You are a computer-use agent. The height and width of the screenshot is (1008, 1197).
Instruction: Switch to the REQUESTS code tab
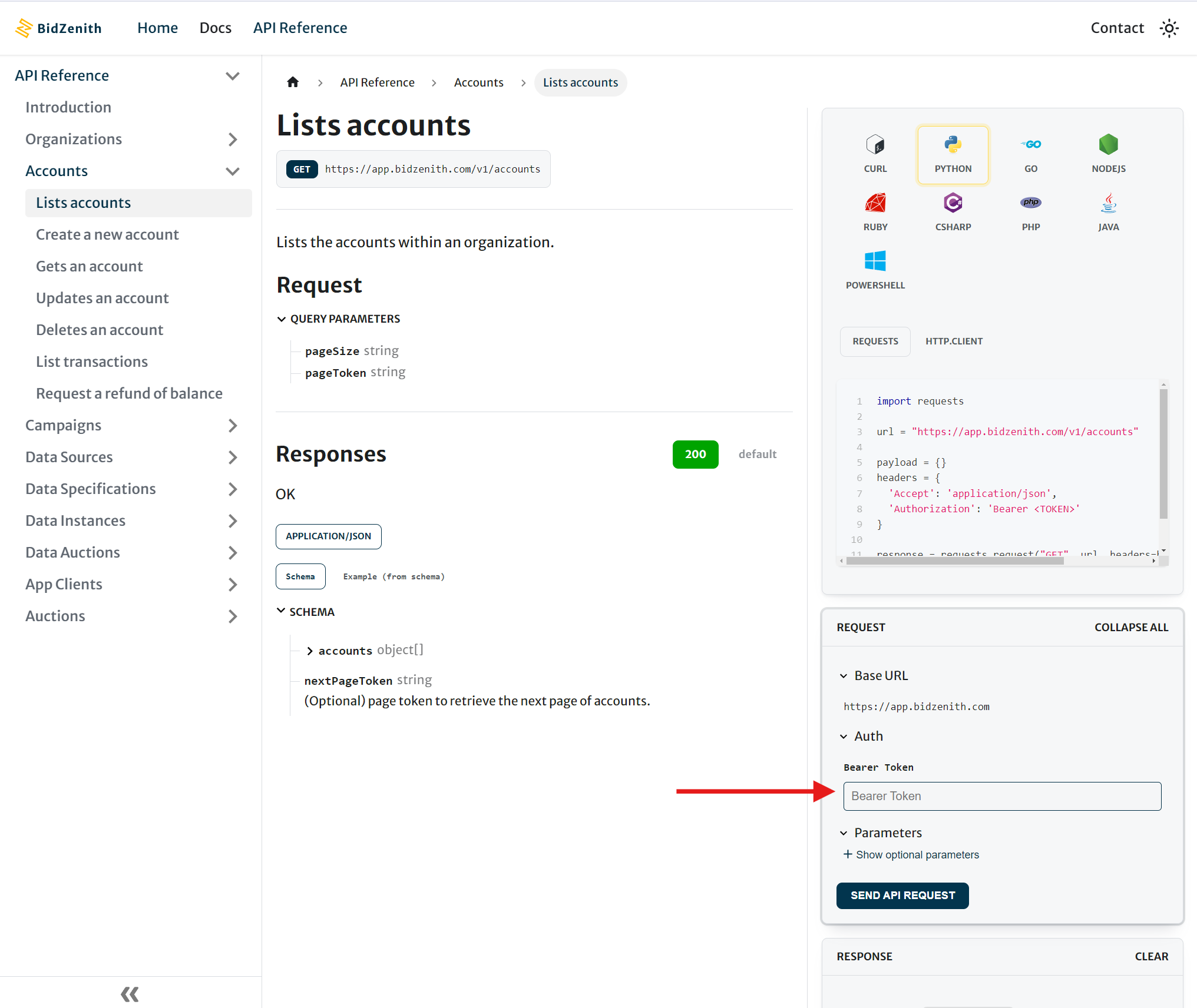click(875, 341)
